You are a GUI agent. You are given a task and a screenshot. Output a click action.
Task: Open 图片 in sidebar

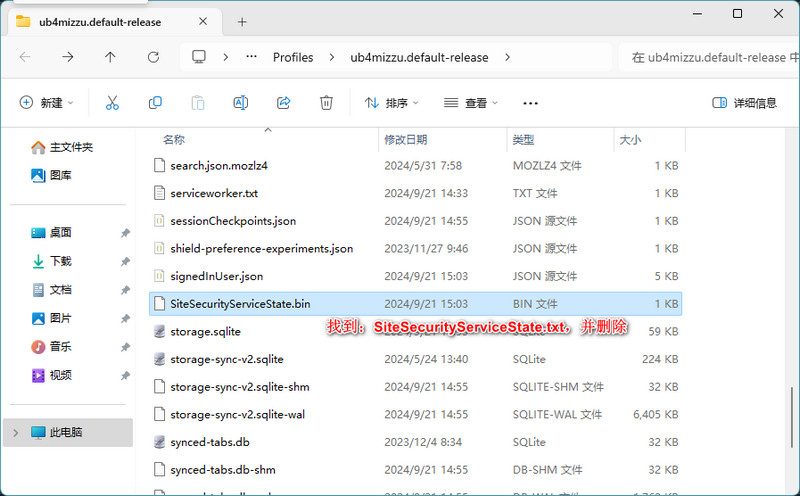point(51,318)
